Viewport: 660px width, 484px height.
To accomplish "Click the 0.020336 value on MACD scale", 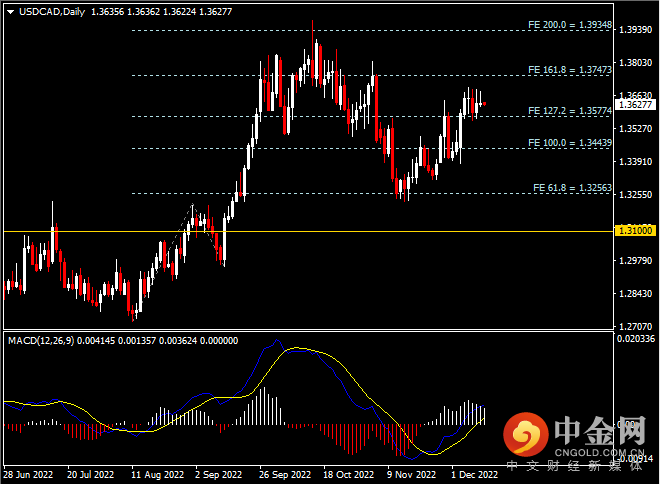I will 636,340.
